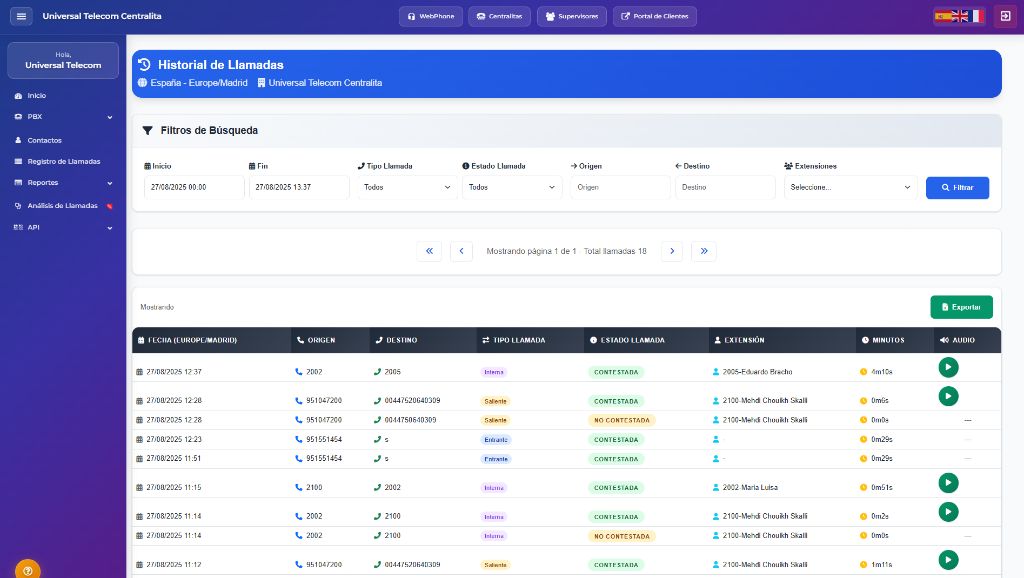Image resolution: width=1024 pixels, height=578 pixels.
Task: Click the green Exportar button
Action: point(961,307)
